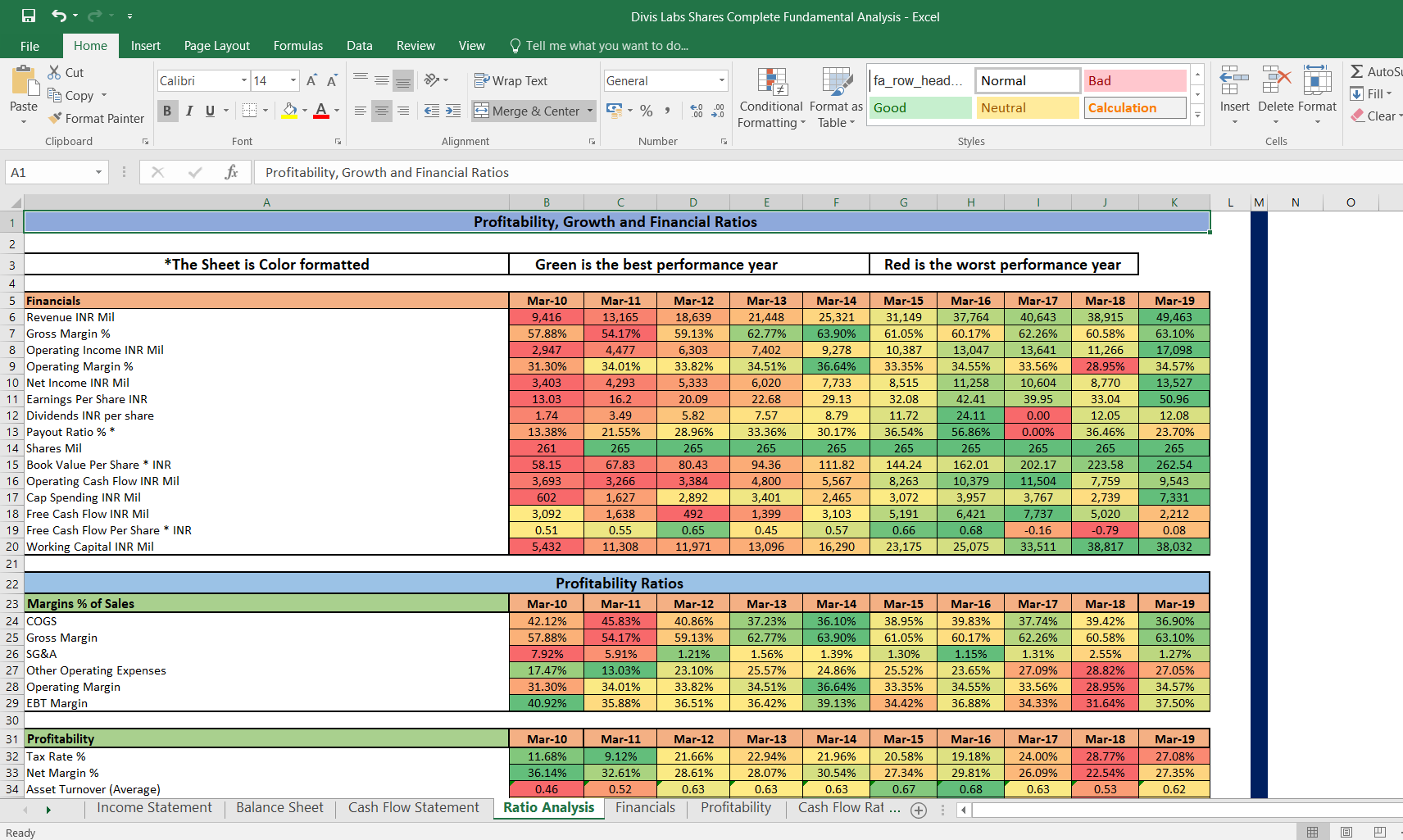Viewport: 1403px width, 840px height.
Task: Click the Paste clipboard icon
Action: click(x=24, y=82)
